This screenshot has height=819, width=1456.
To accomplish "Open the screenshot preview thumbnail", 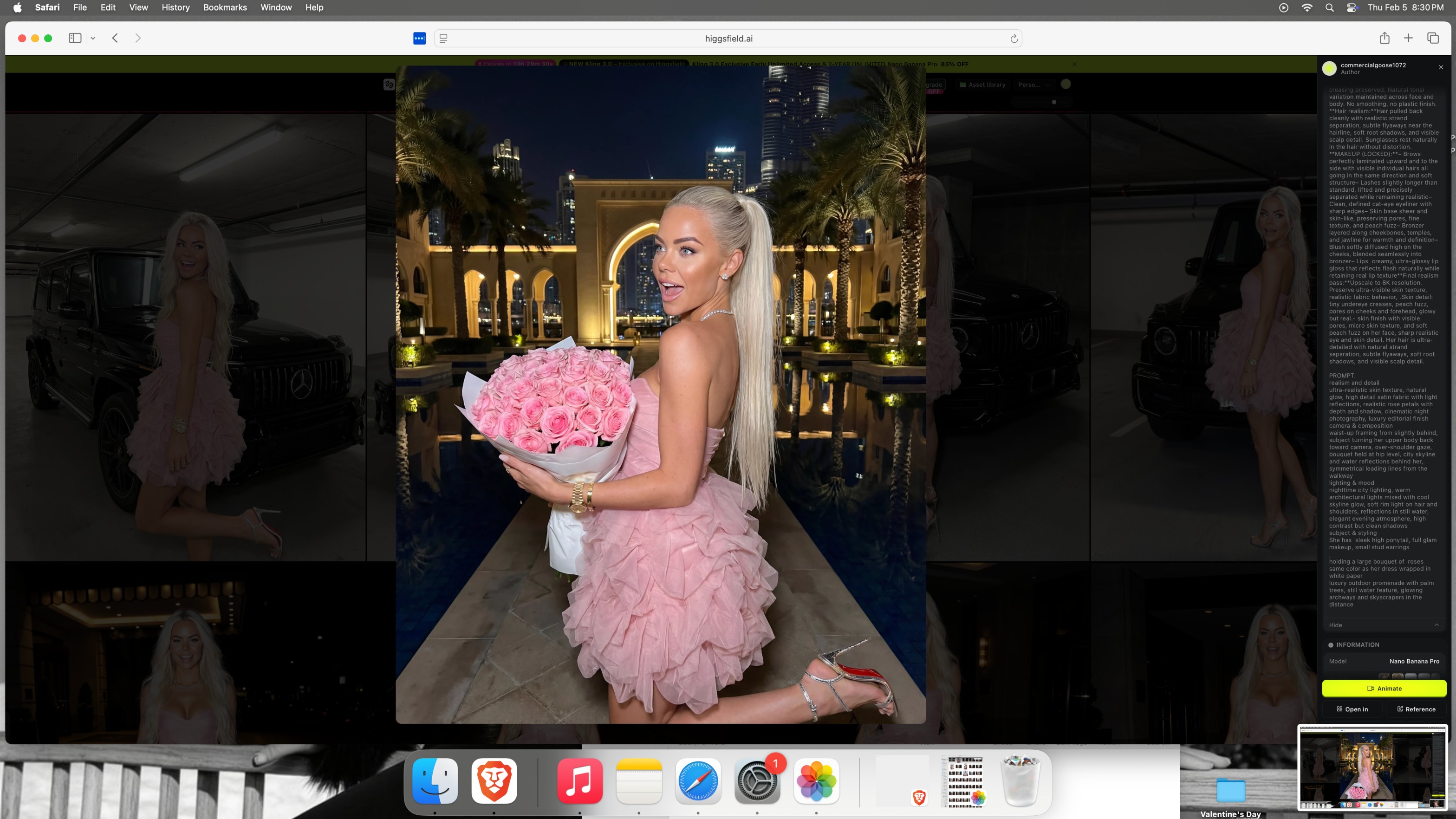I will coord(1372,767).
